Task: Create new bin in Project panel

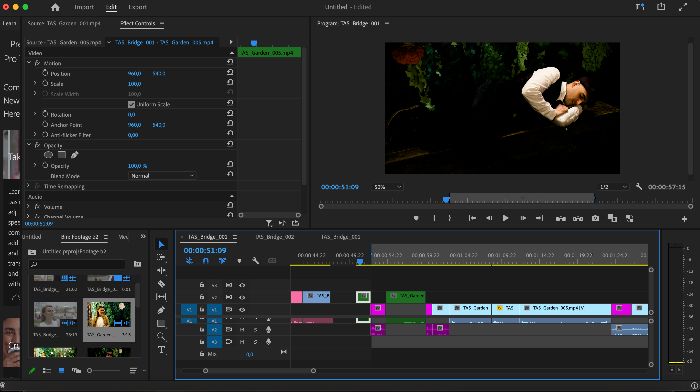Action: (x=138, y=264)
